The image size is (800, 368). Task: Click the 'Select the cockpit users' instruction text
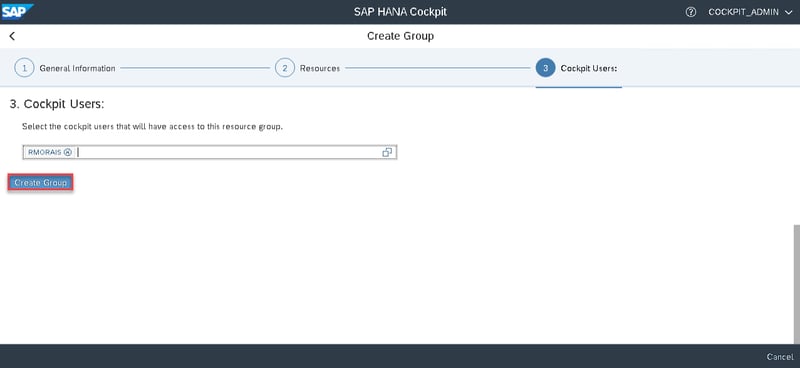point(153,127)
